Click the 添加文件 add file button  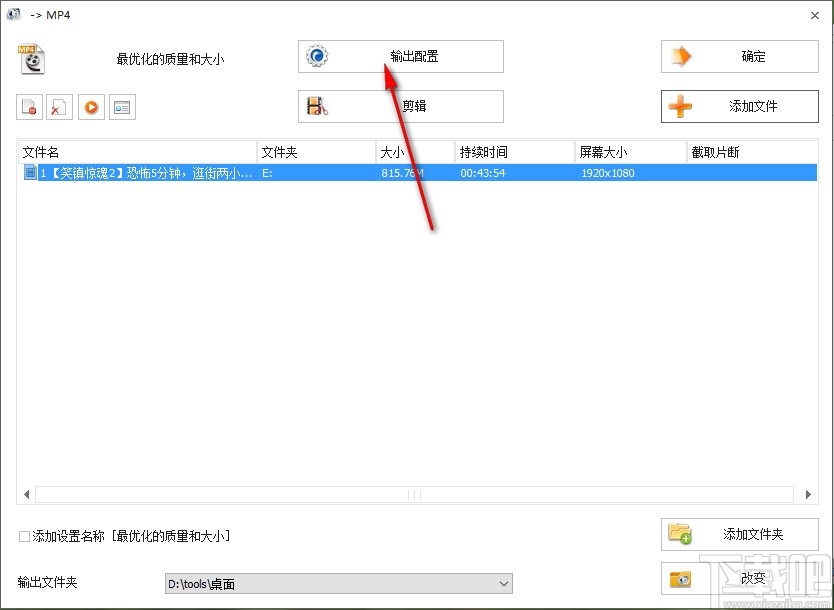739,106
